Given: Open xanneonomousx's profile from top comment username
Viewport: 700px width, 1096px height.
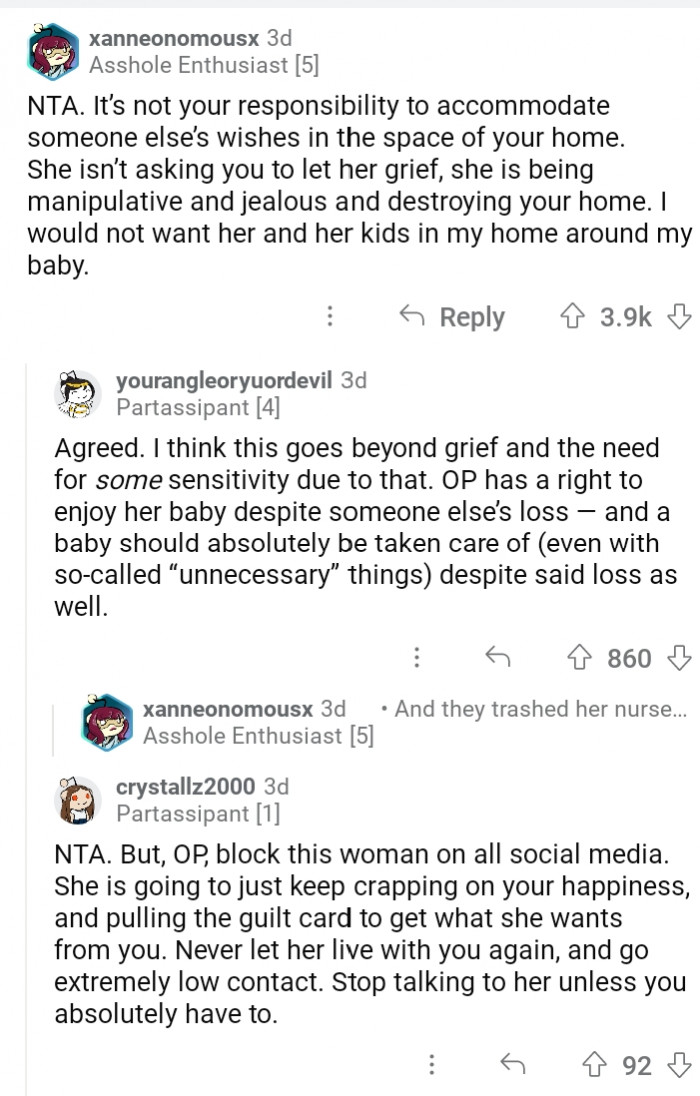Looking at the screenshot, I should (174, 39).
